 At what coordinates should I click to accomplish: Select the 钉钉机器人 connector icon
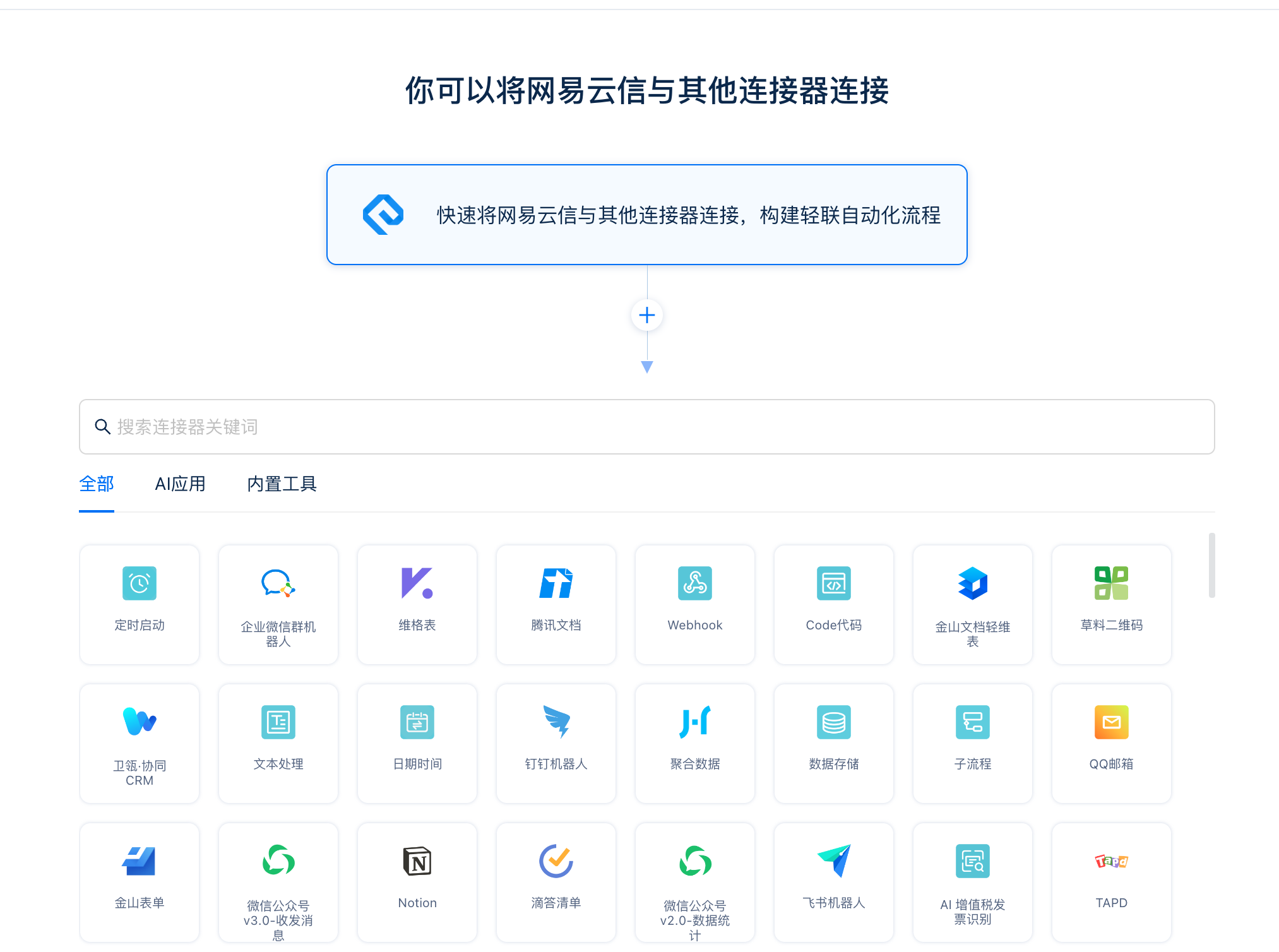556,722
